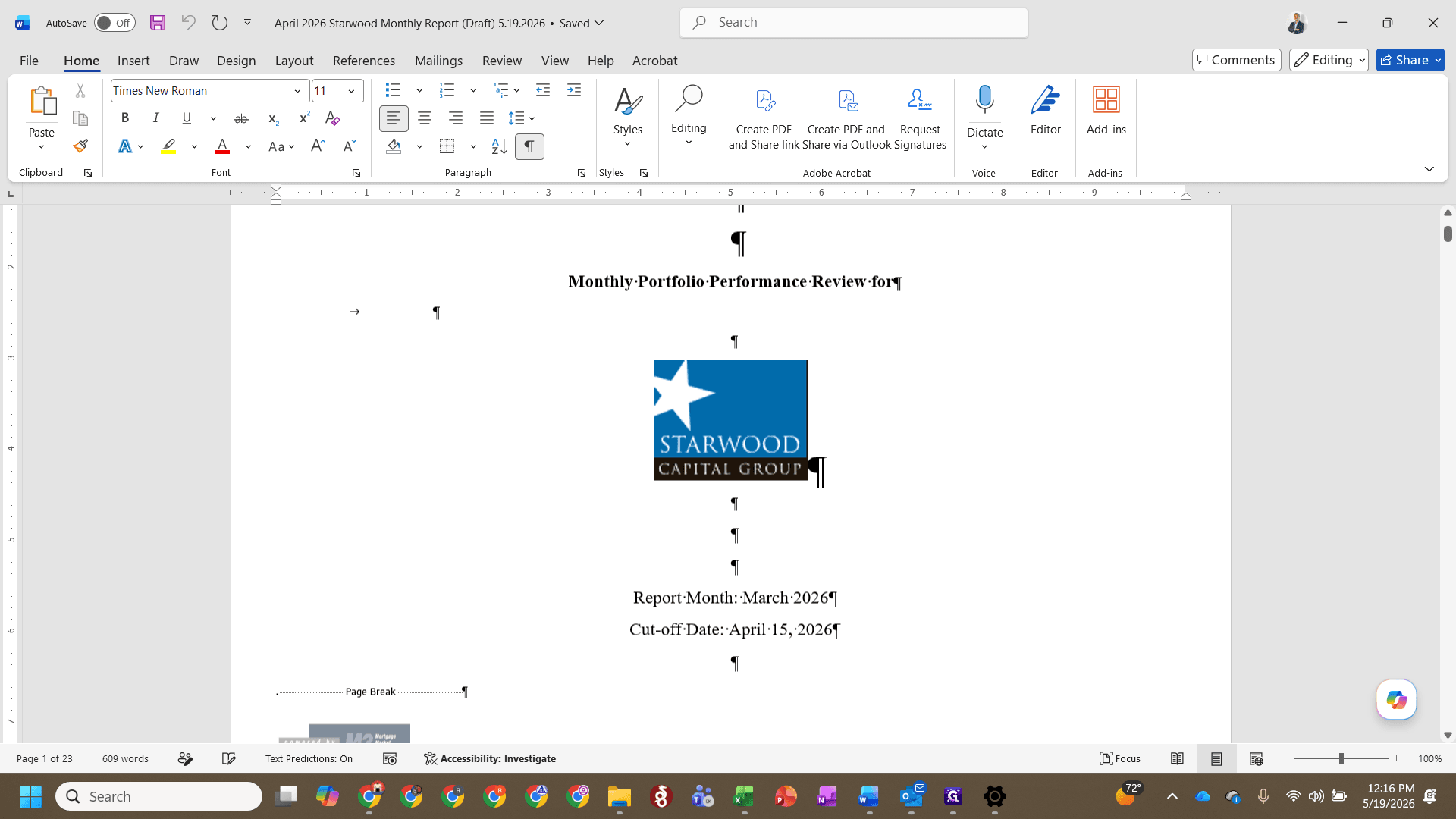Image resolution: width=1456 pixels, height=819 pixels.
Task: Apply superscript formatting
Action: [304, 118]
